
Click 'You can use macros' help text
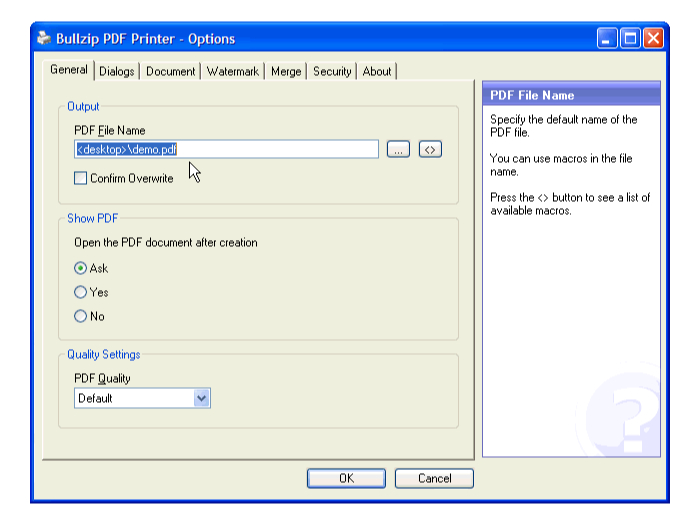tap(561, 165)
